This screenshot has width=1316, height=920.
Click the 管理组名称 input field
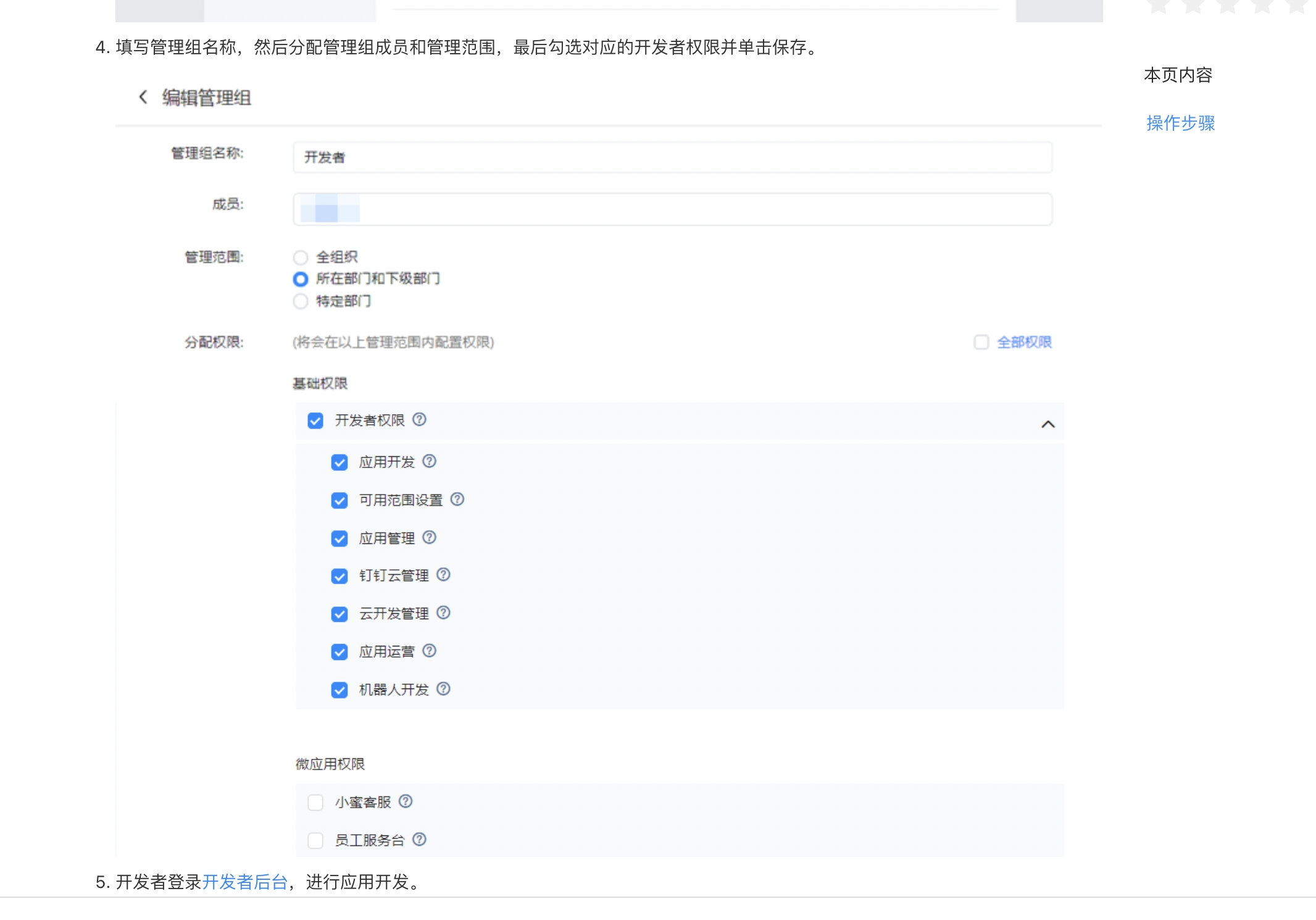coord(673,157)
